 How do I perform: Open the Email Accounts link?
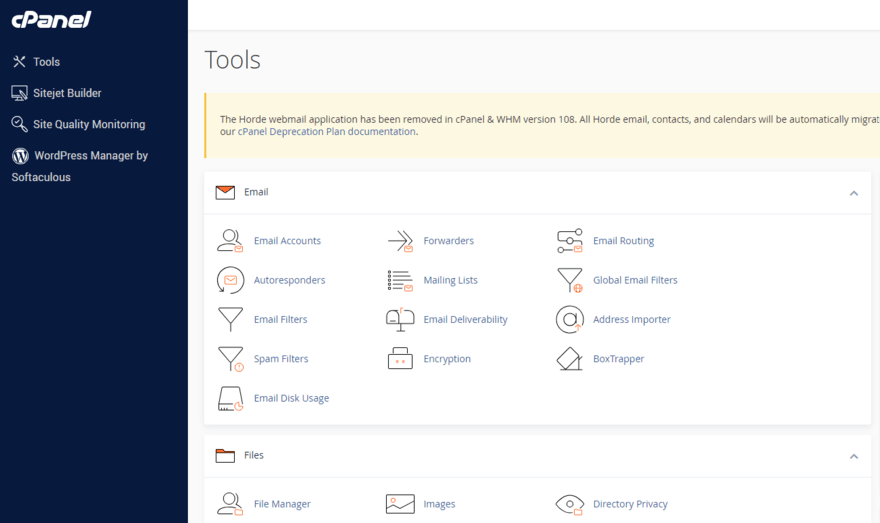[x=287, y=241]
